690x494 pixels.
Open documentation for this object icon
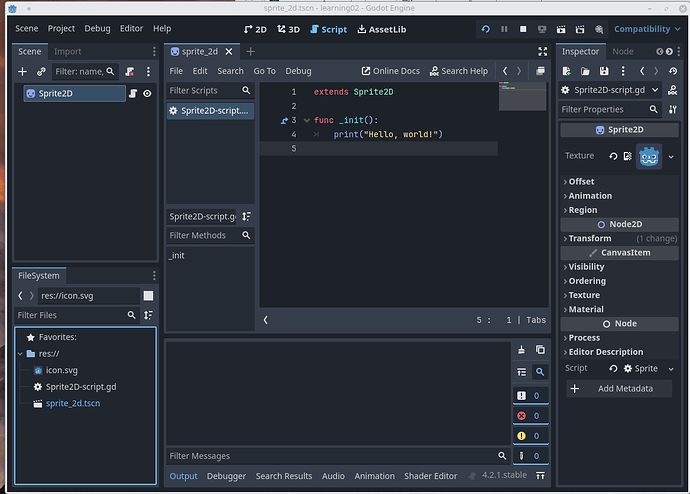672,90
